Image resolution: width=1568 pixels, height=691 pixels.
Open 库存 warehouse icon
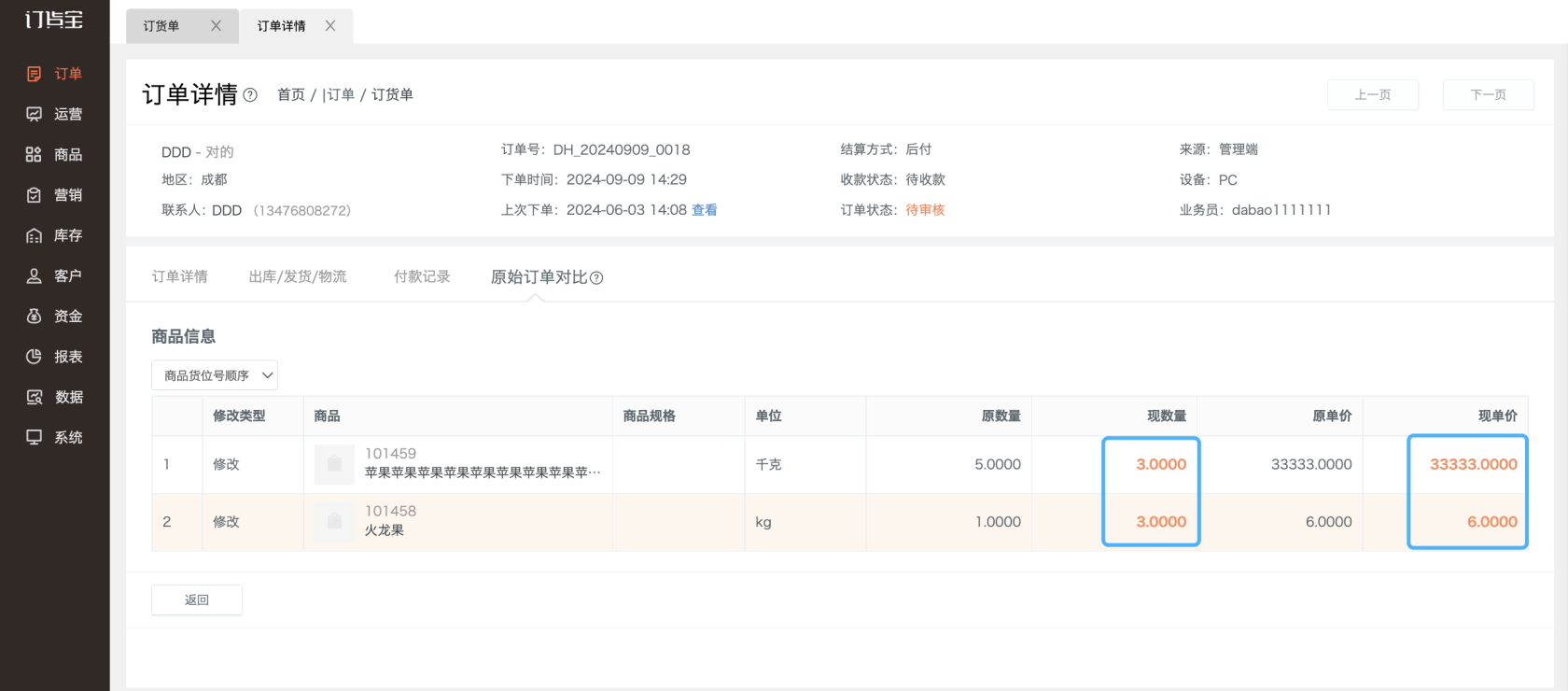pos(35,235)
